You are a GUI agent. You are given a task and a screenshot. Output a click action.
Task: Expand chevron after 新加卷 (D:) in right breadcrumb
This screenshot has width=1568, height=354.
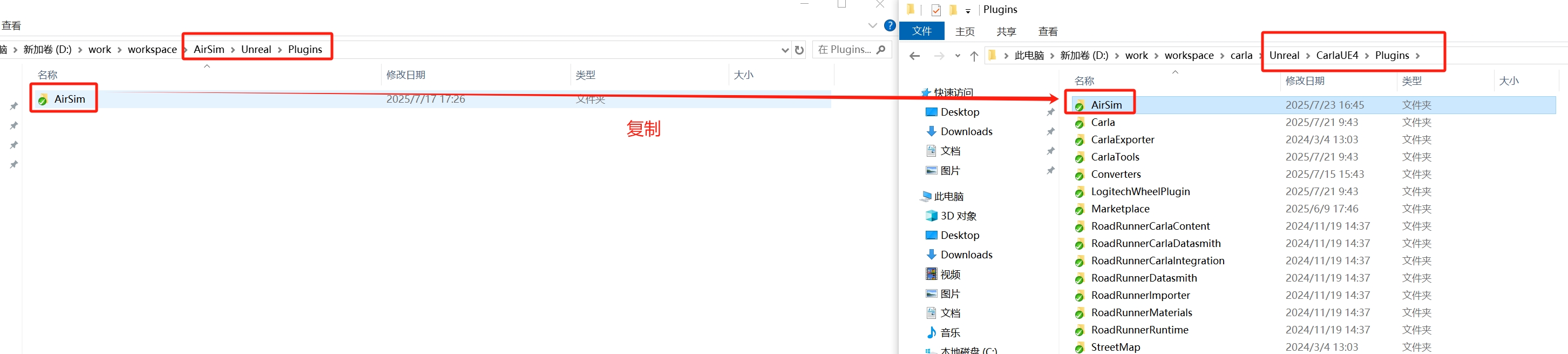1117,56
